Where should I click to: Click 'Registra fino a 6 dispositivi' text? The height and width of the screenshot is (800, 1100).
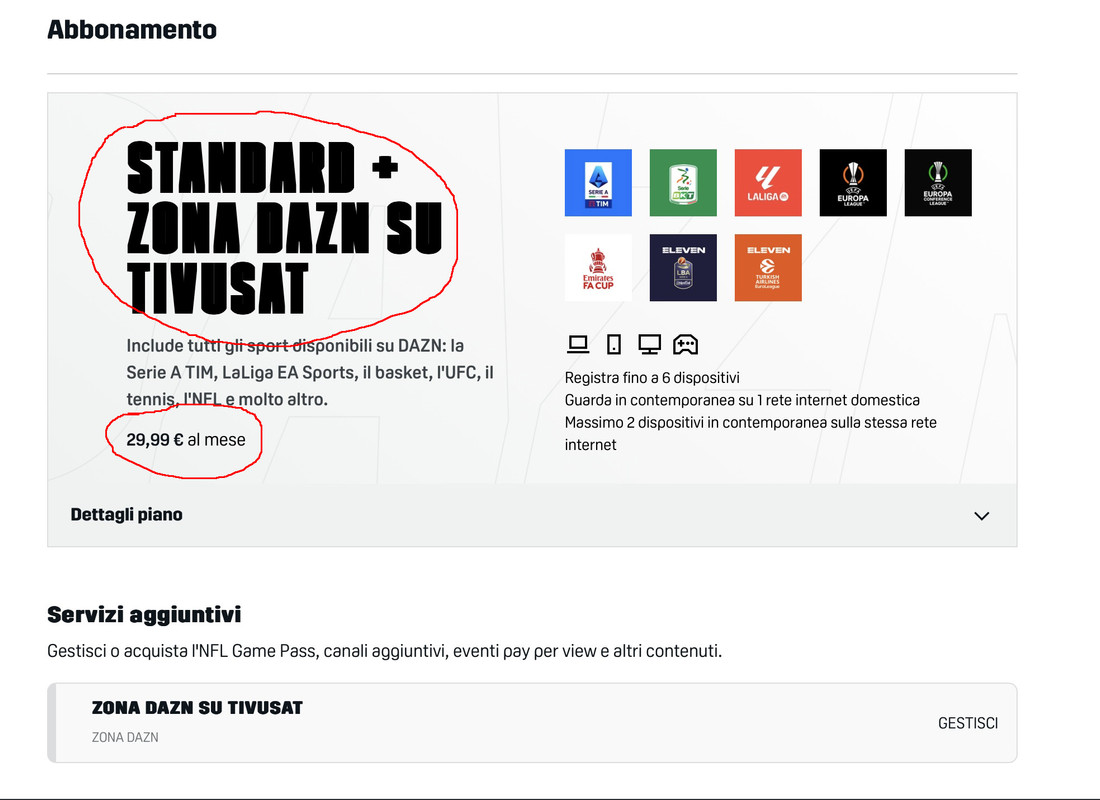(x=652, y=378)
